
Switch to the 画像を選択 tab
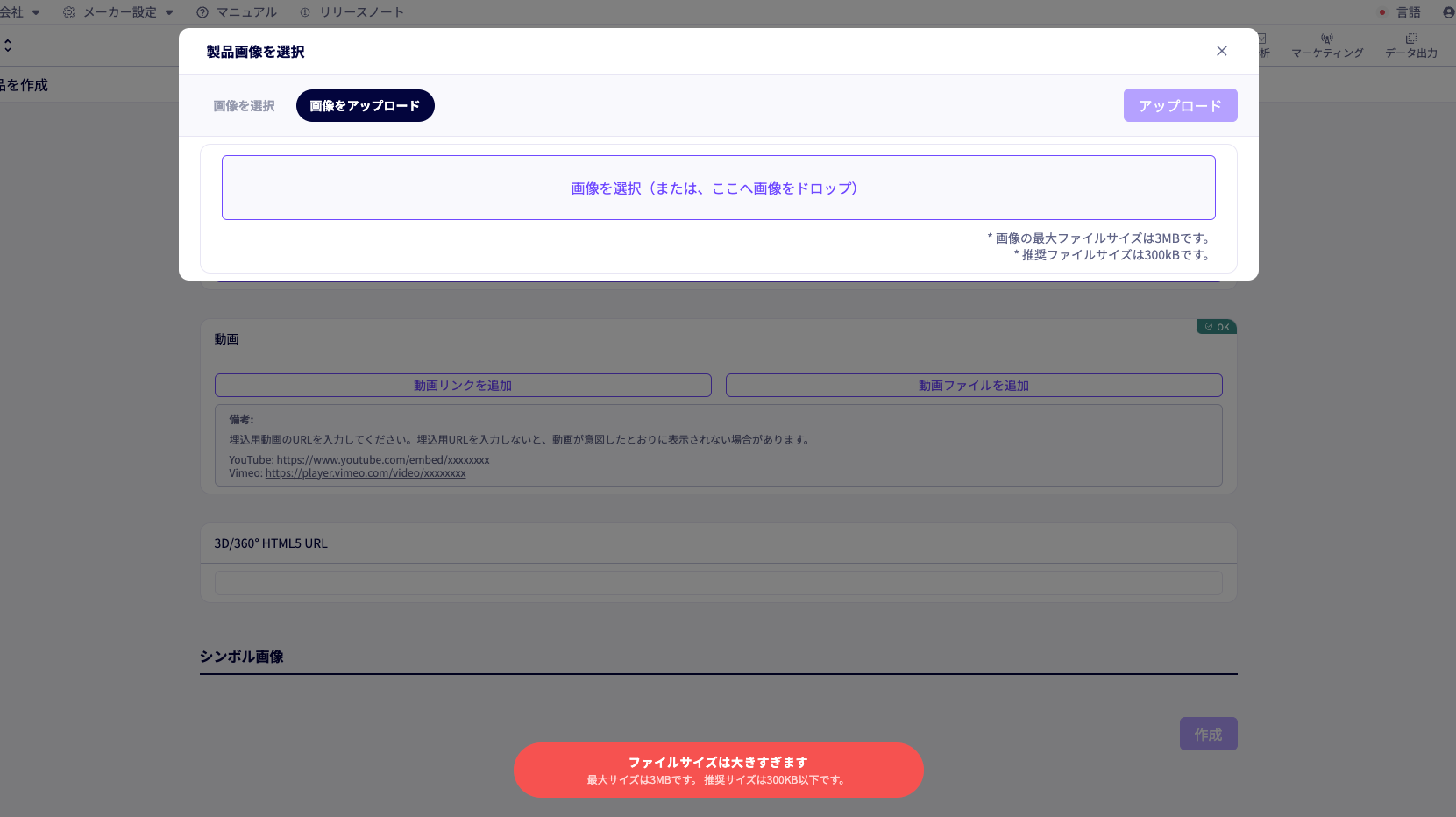[244, 106]
